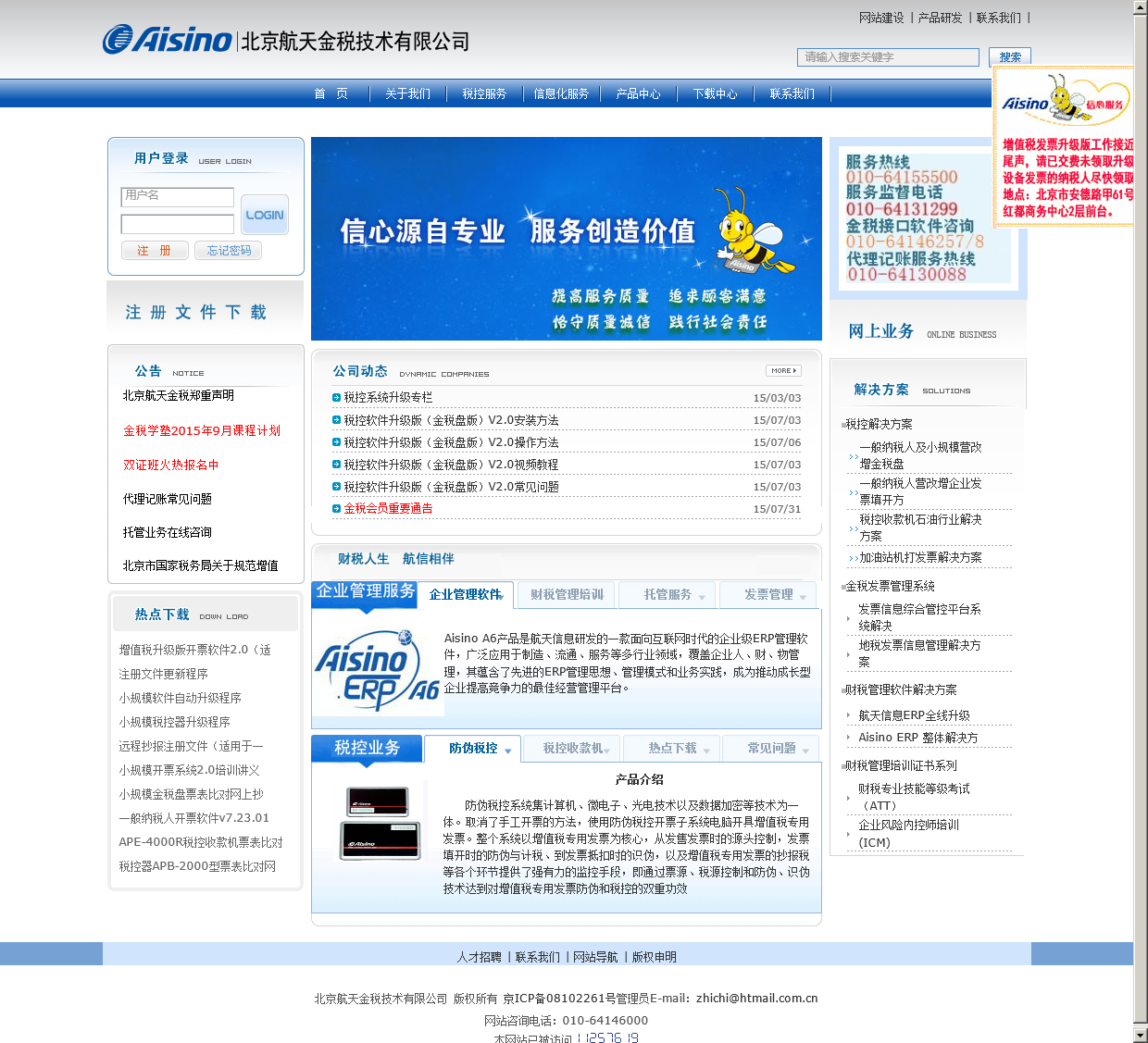The height and width of the screenshot is (1043, 1148).
Task: Open solution Aisino ERP 整体解决方
Action: (917, 738)
